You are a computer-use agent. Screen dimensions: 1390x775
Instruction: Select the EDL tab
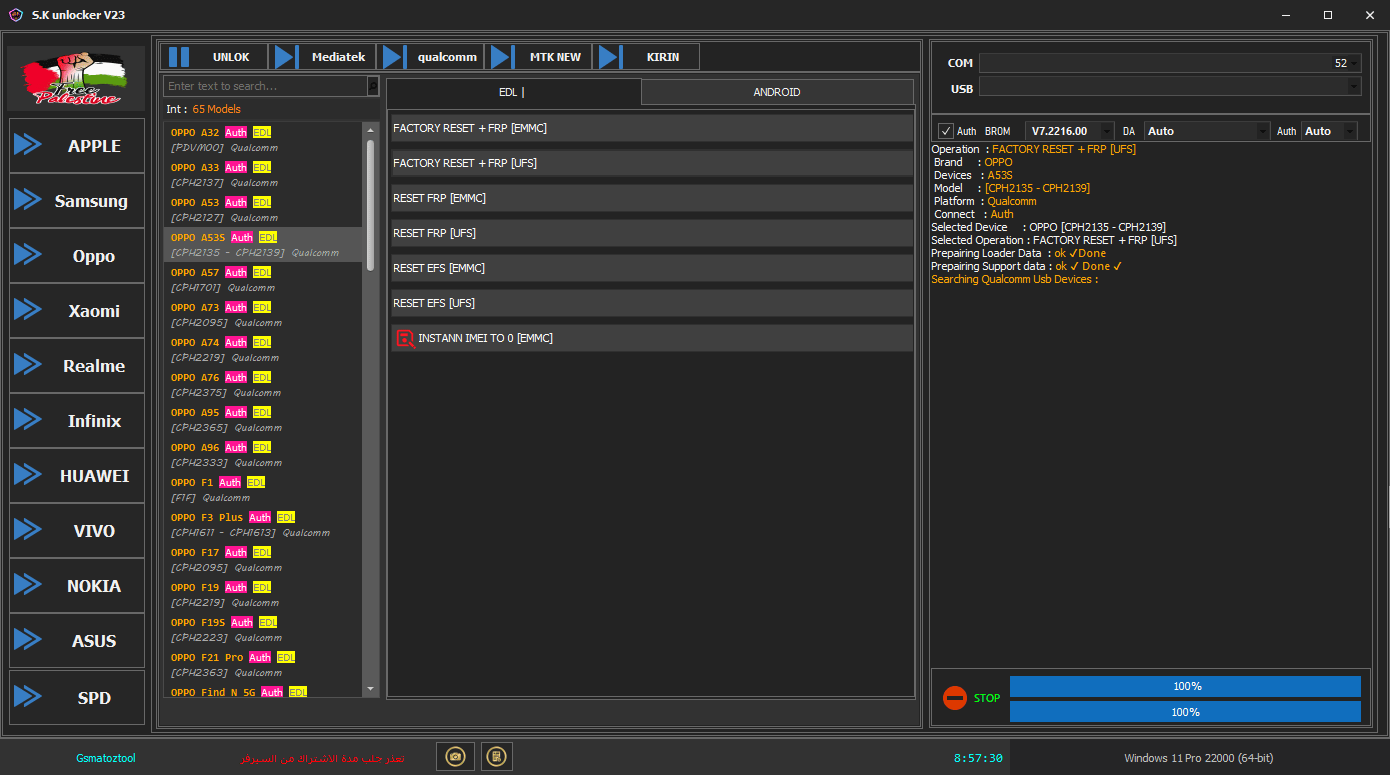point(511,91)
